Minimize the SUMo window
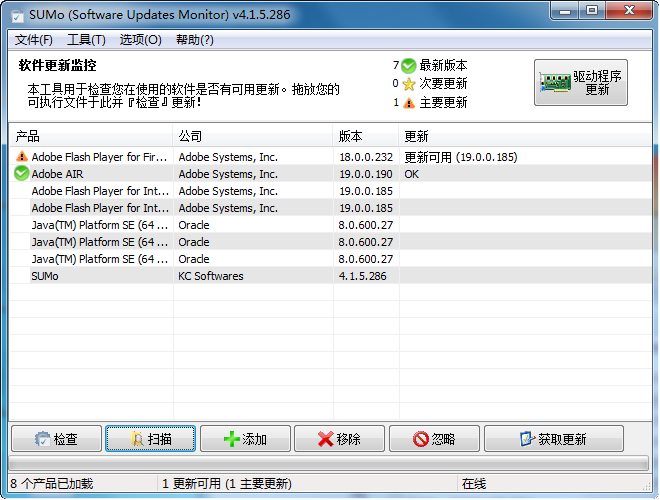 coord(565,11)
